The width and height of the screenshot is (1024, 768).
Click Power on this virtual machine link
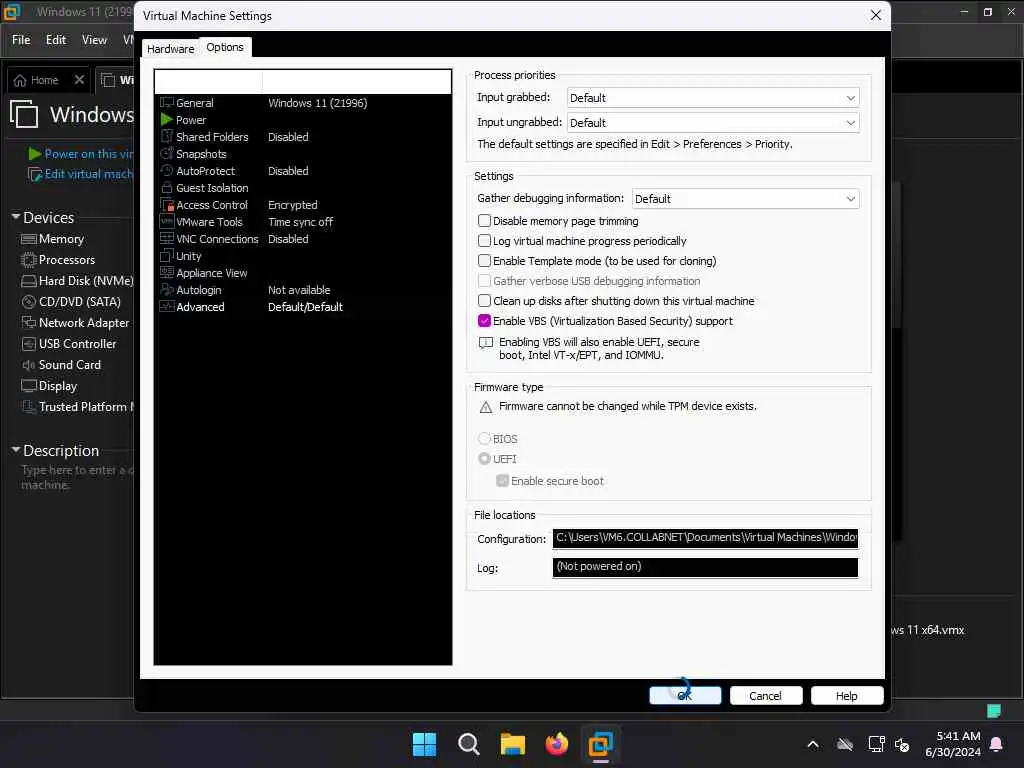point(81,153)
